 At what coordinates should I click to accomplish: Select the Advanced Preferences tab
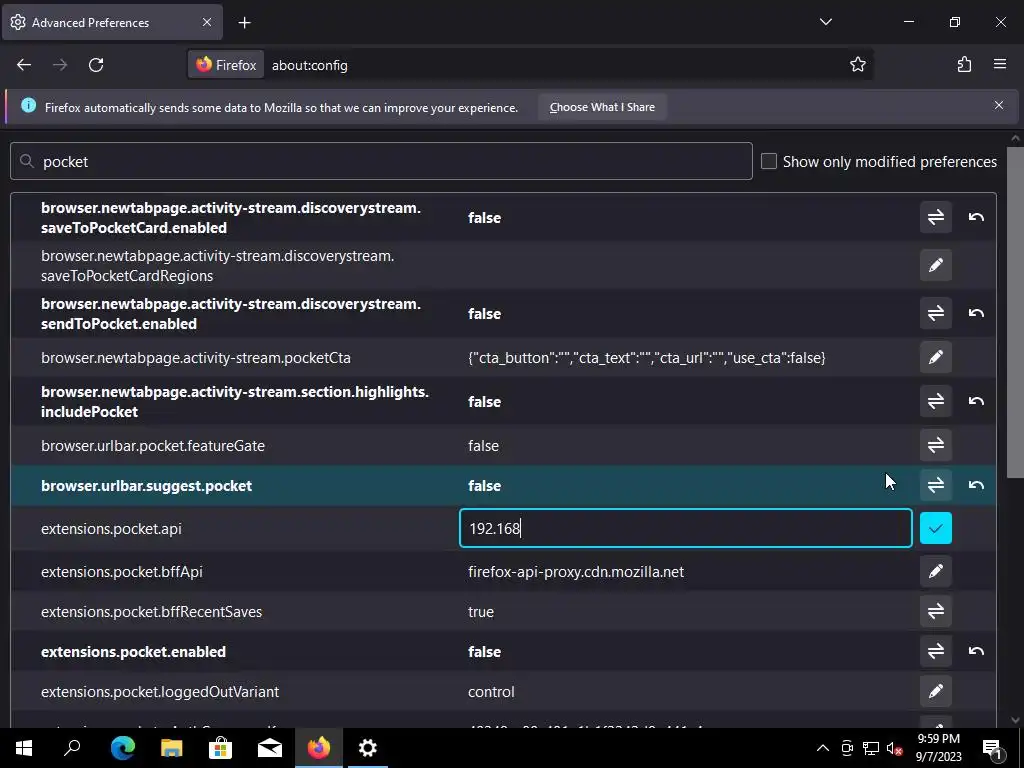(112, 22)
